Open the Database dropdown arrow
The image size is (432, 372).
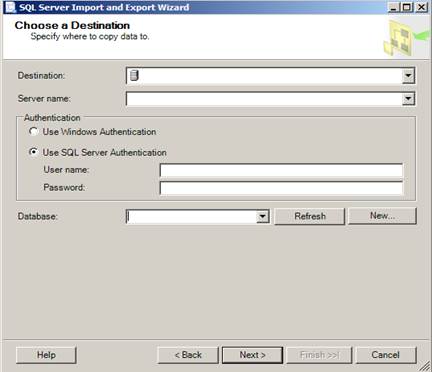263,217
